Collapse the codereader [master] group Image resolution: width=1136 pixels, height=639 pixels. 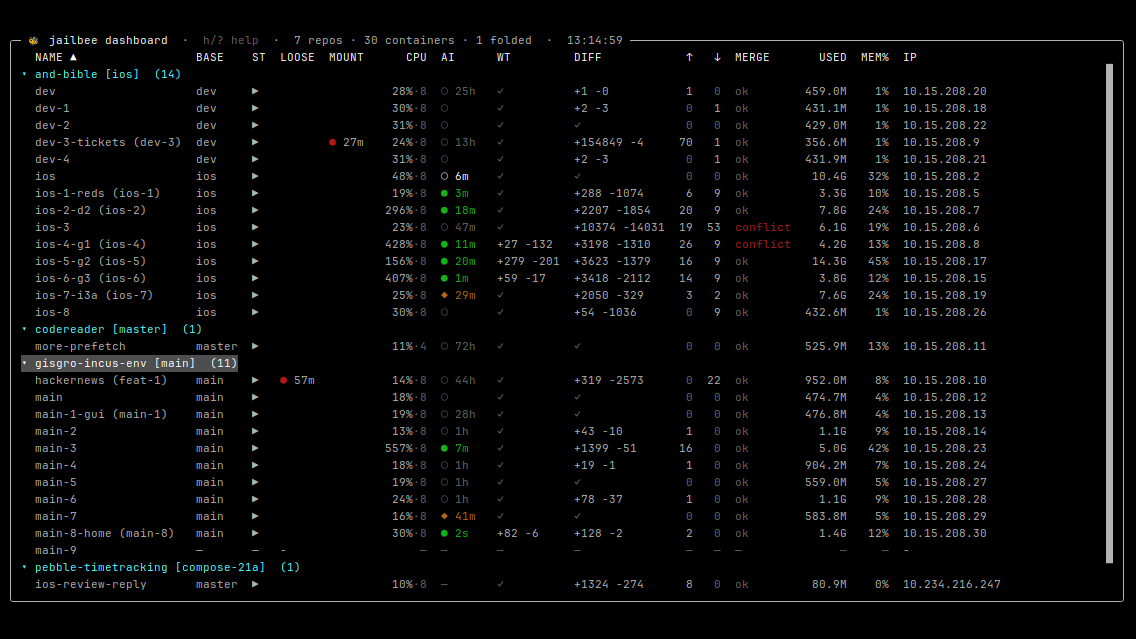coord(25,329)
